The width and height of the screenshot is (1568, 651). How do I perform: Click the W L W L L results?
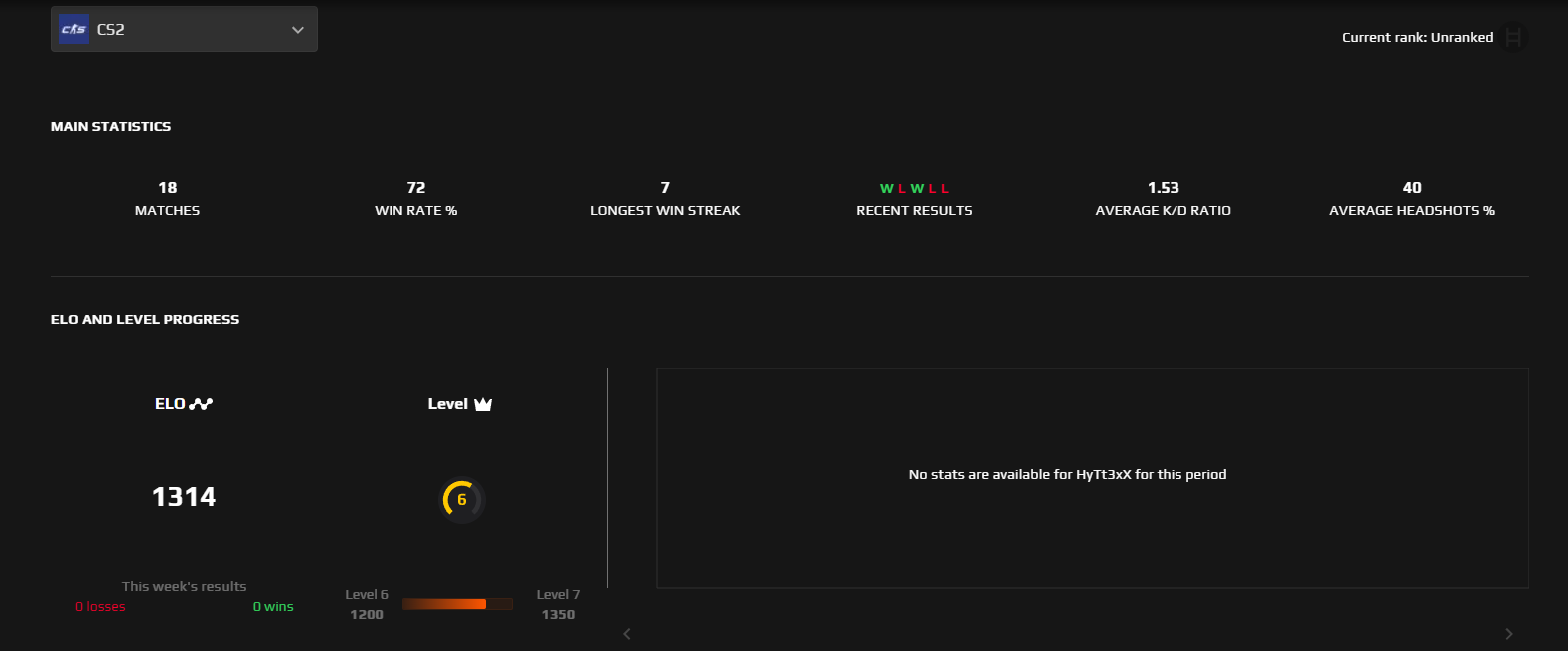click(x=914, y=188)
